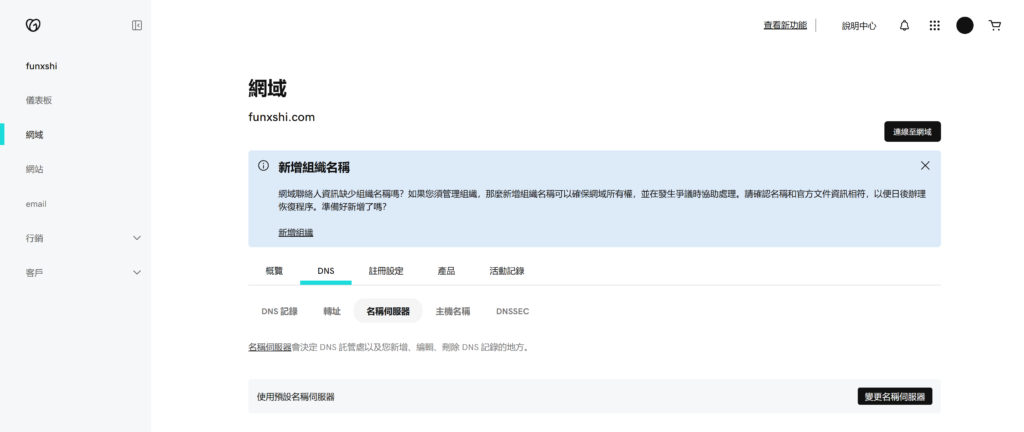Go to 儀表板 in the sidebar
The height and width of the screenshot is (432, 1024).
(39, 100)
